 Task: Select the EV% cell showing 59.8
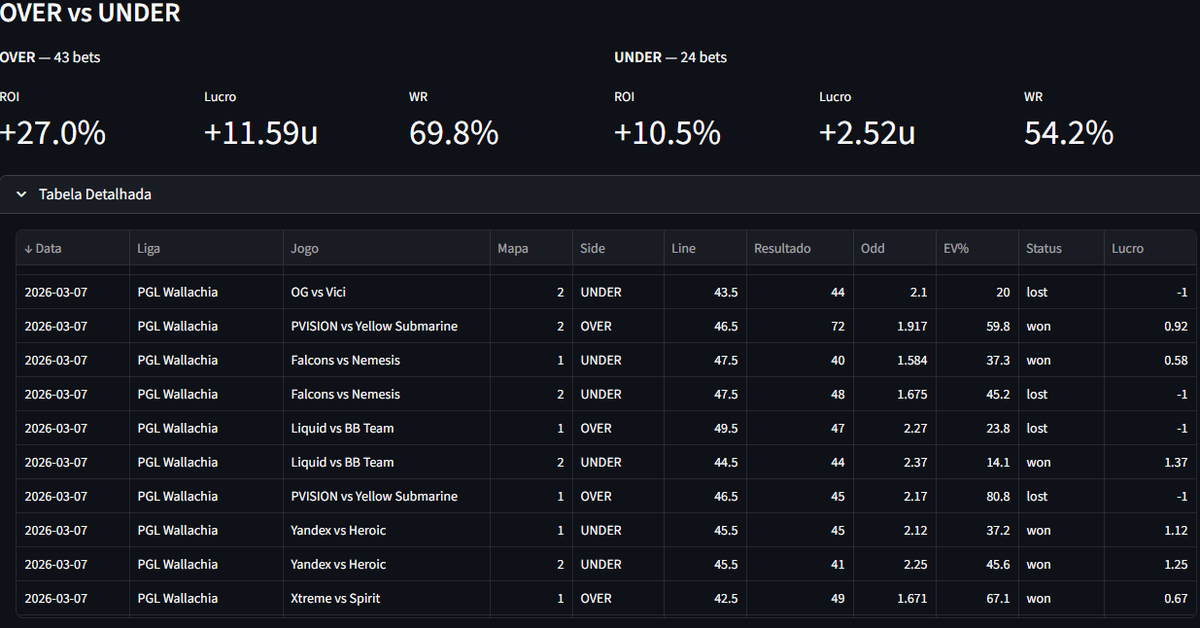(x=978, y=326)
